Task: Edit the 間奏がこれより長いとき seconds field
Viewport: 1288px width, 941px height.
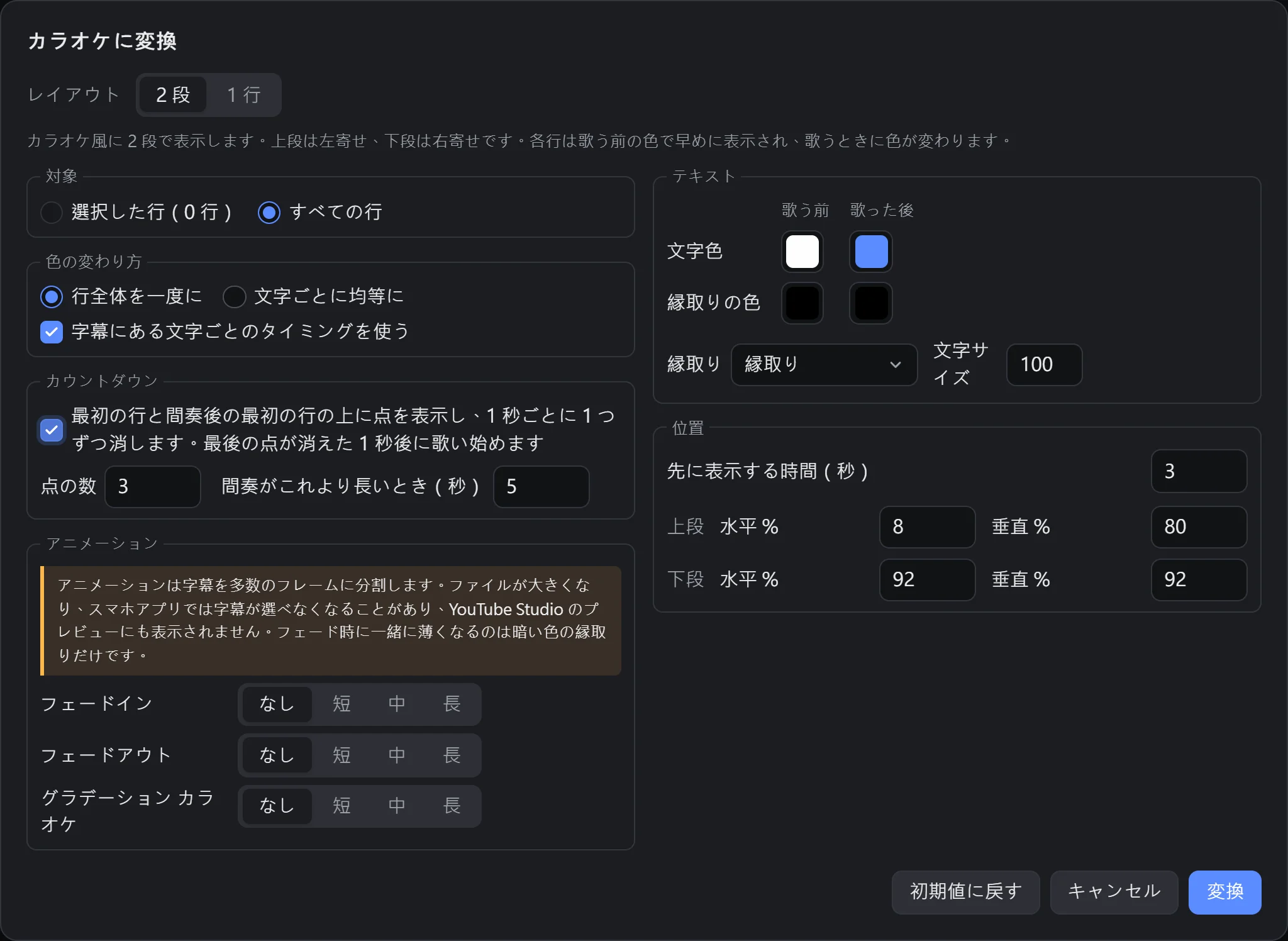Action: click(541, 486)
